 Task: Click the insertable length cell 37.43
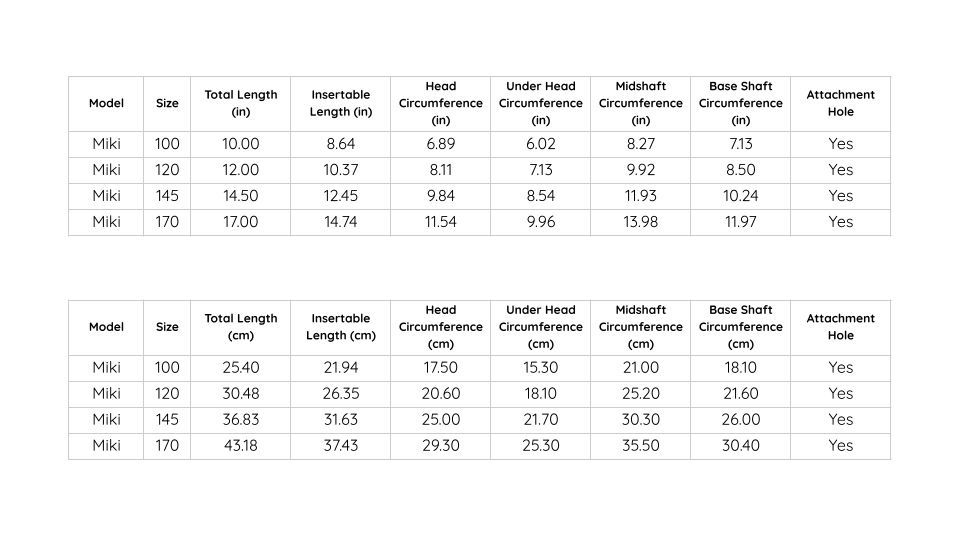pyautogui.click(x=341, y=446)
